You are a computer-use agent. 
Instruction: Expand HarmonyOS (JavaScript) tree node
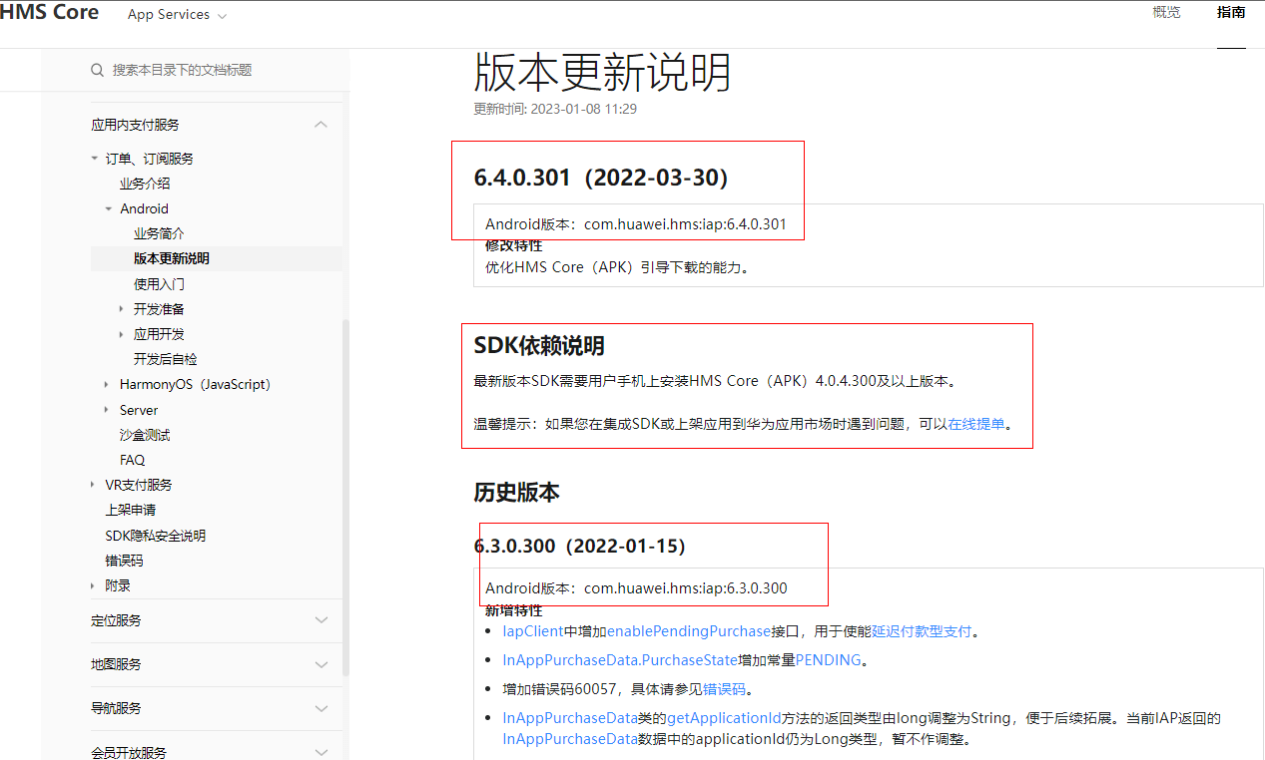click(x=108, y=384)
